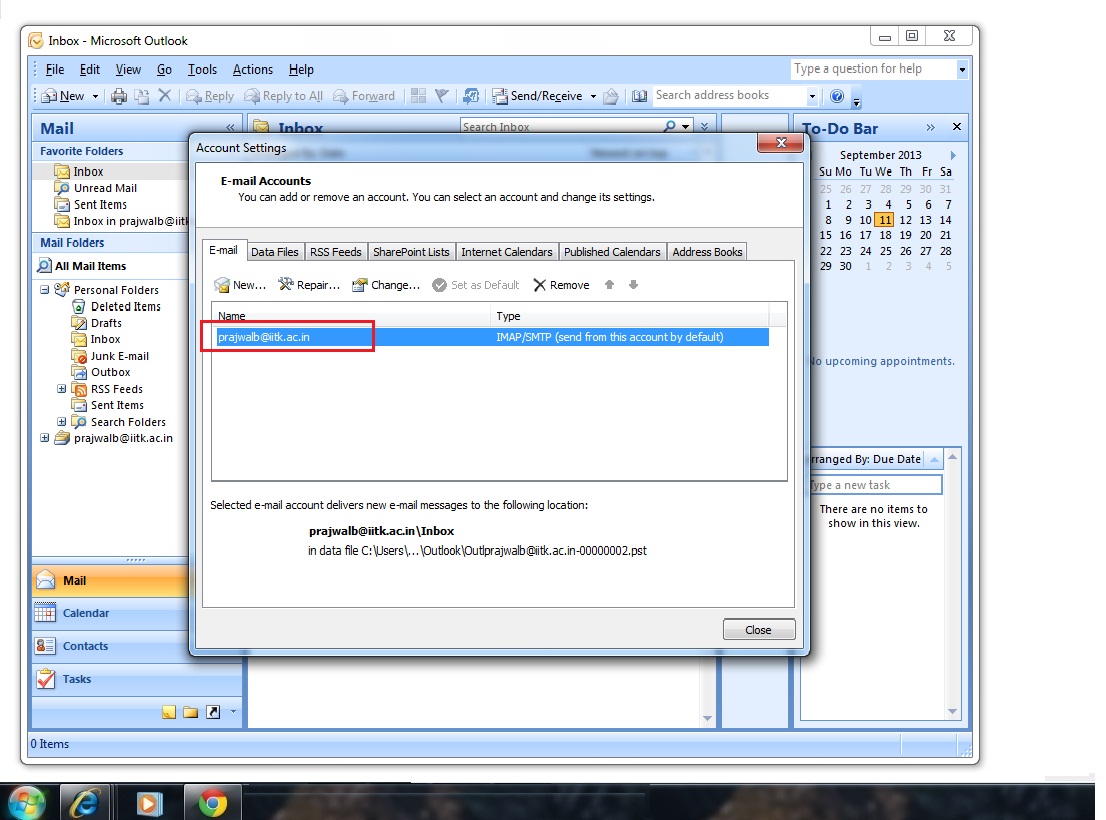The width and height of the screenshot is (1106, 820).
Task: Click the Send/Receive toolbar button
Action: (x=537, y=96)
